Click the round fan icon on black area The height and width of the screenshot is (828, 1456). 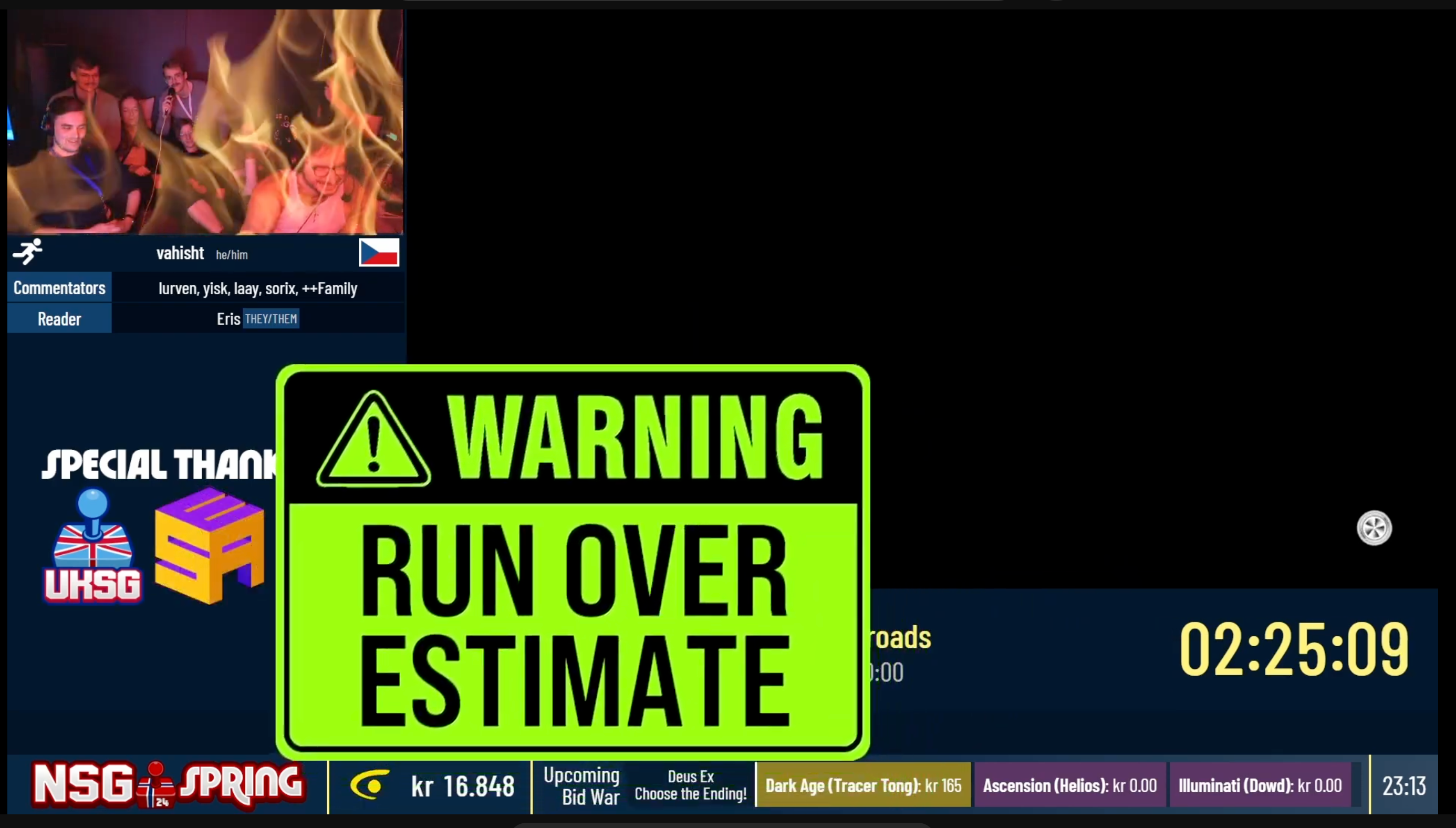pos(1374,527)
